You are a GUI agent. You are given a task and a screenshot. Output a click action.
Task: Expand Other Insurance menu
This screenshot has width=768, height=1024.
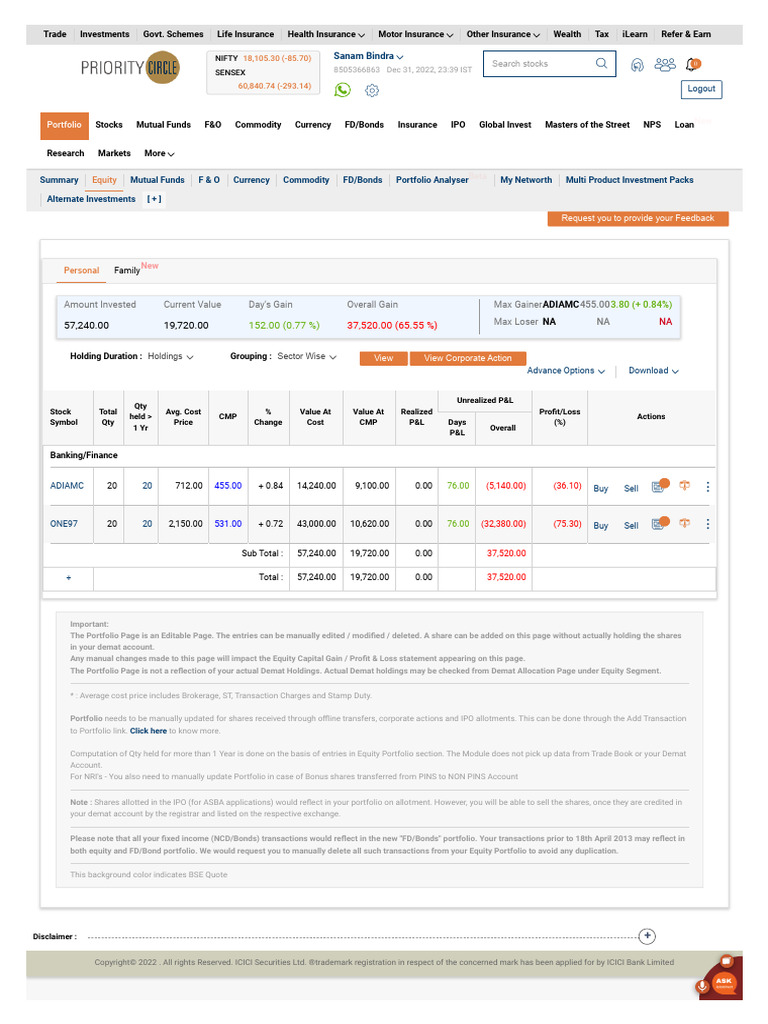[x=503, y=35]
